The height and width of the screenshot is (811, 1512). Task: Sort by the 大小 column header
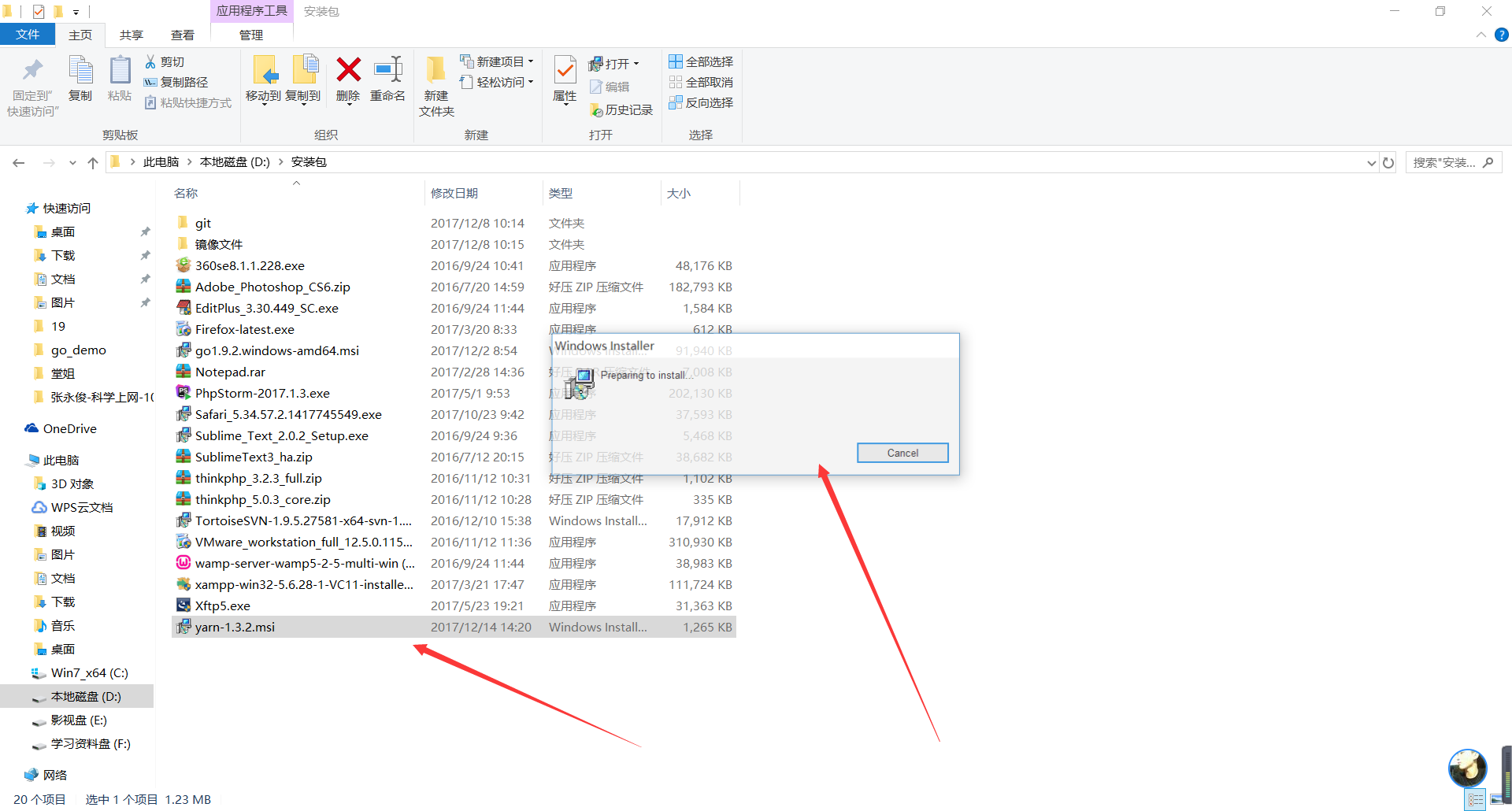coord(679,193)
